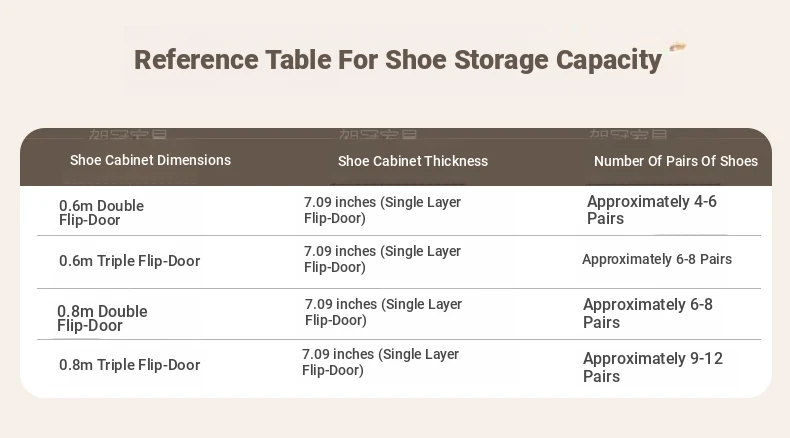Viewport: 790px width, 438px height.
Task: Click Approximately 6-8 Pairs for 0.6m Triple
Action: coord(657,259)
